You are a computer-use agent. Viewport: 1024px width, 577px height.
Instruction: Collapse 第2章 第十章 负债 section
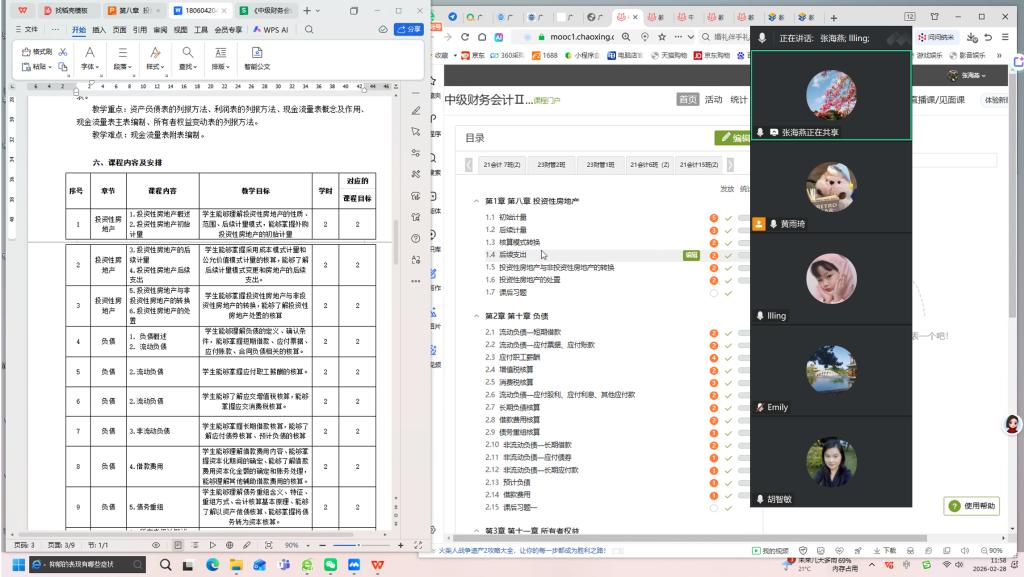(x=475, y=316)
